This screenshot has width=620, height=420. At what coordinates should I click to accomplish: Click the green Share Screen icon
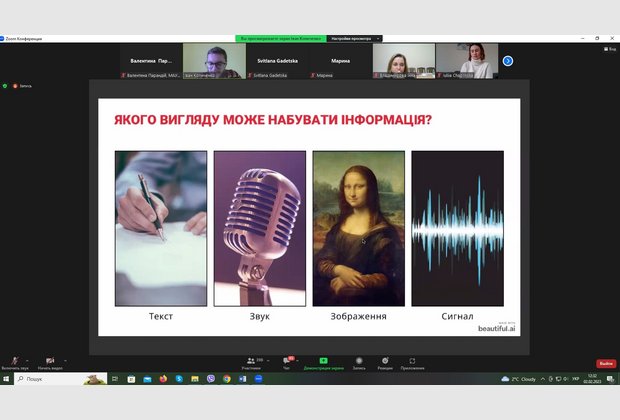[323, 362]
